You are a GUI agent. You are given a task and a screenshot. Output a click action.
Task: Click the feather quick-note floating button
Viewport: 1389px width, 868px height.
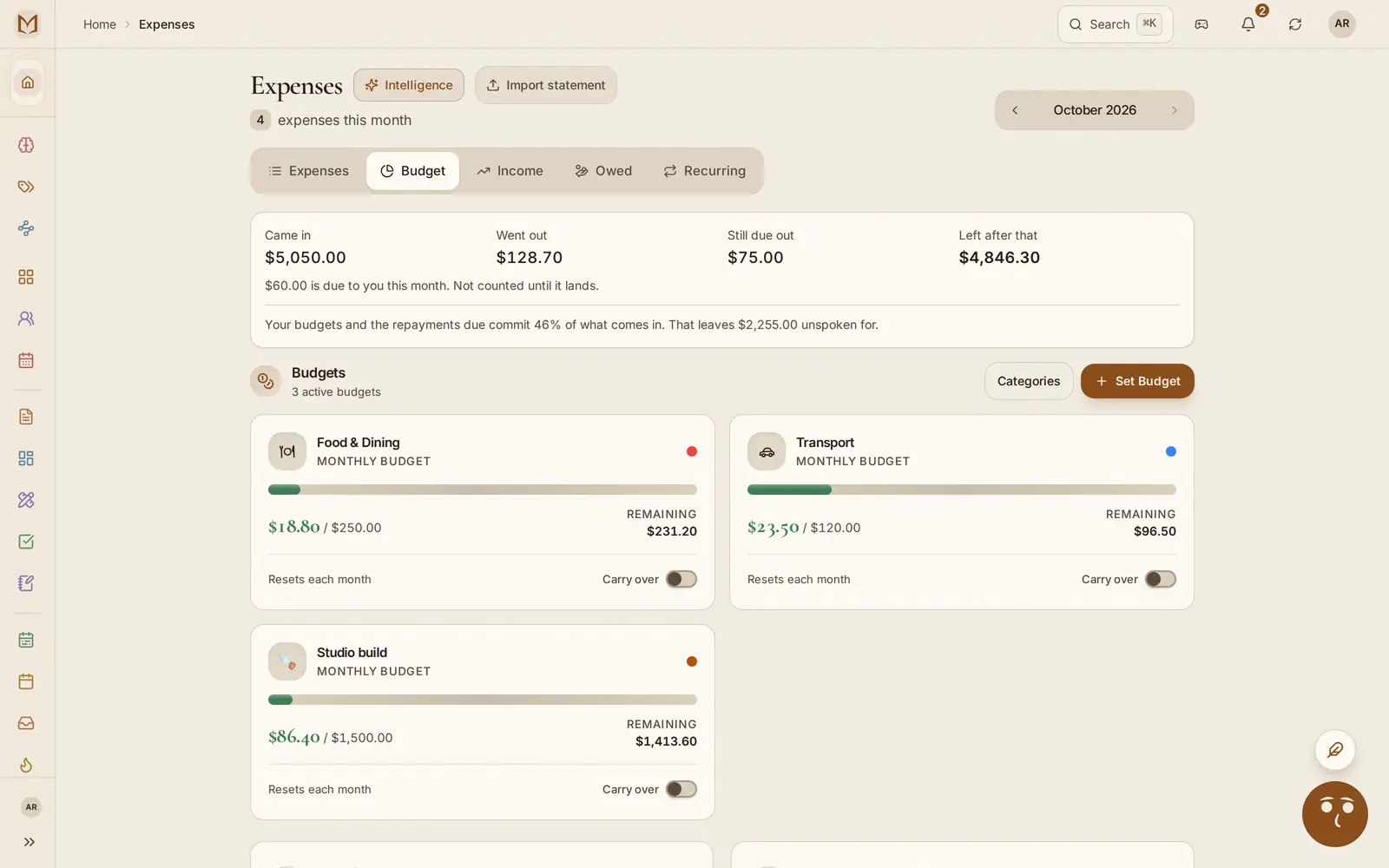coord(1335,750)
